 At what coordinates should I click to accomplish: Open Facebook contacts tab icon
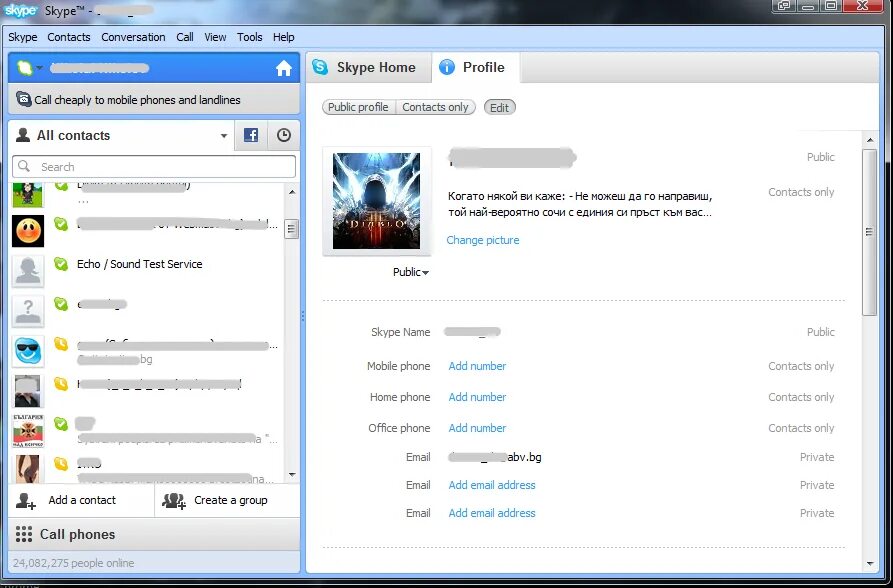[x=251, y=135]
